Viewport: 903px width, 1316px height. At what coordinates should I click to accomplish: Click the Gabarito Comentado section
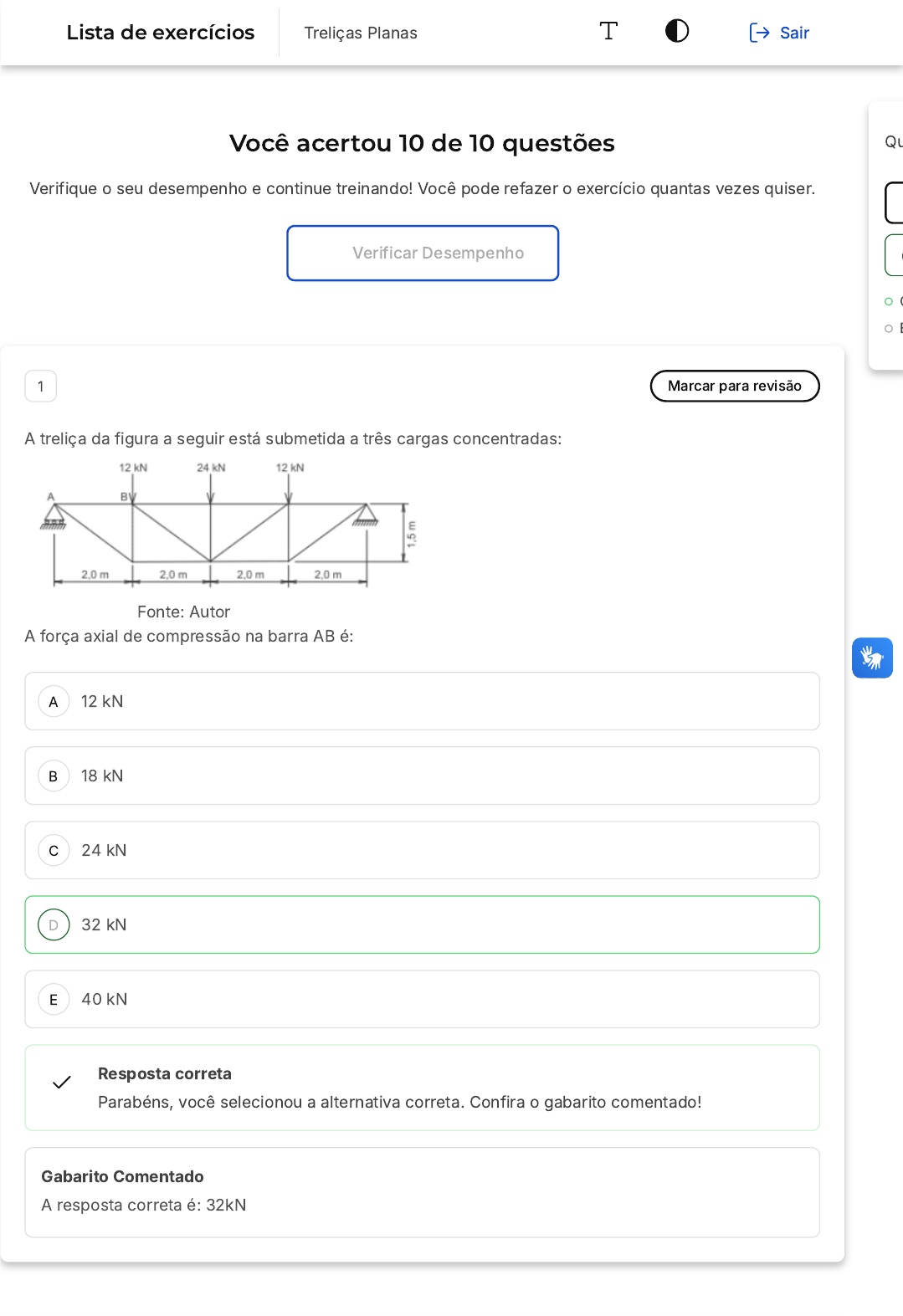(422, 1191)
